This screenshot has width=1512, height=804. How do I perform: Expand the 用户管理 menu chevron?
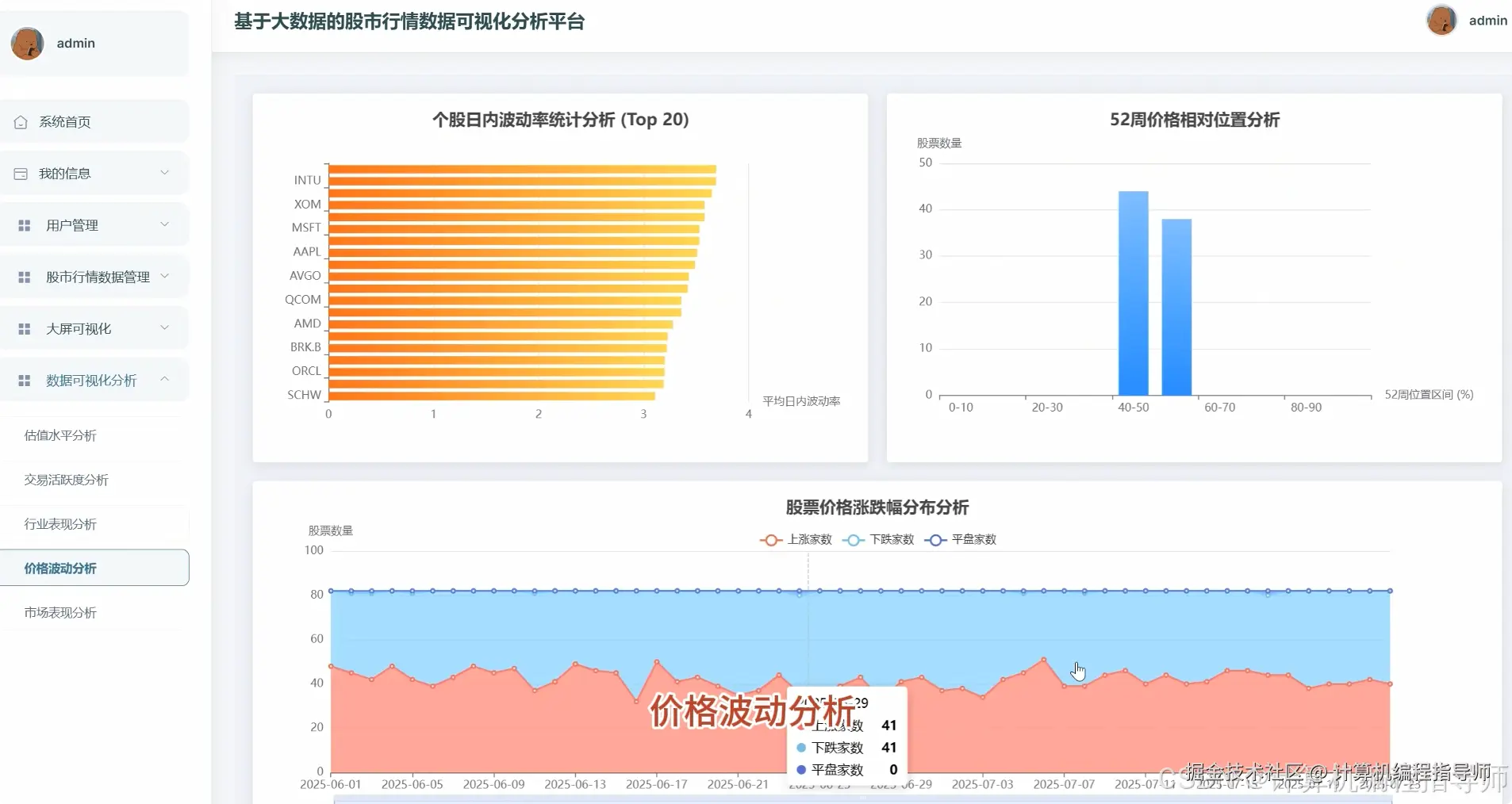(165, 224)
